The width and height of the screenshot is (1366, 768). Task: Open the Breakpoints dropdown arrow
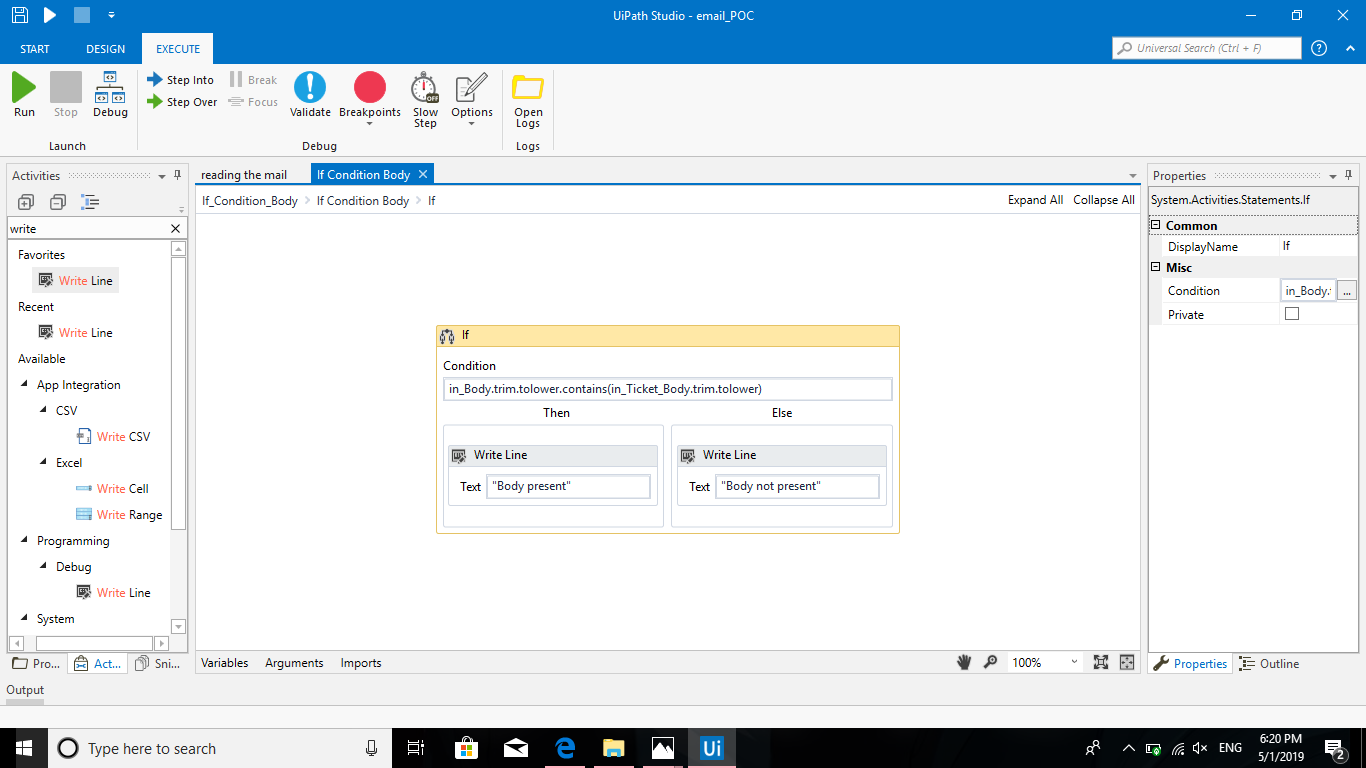coord(370,125)
